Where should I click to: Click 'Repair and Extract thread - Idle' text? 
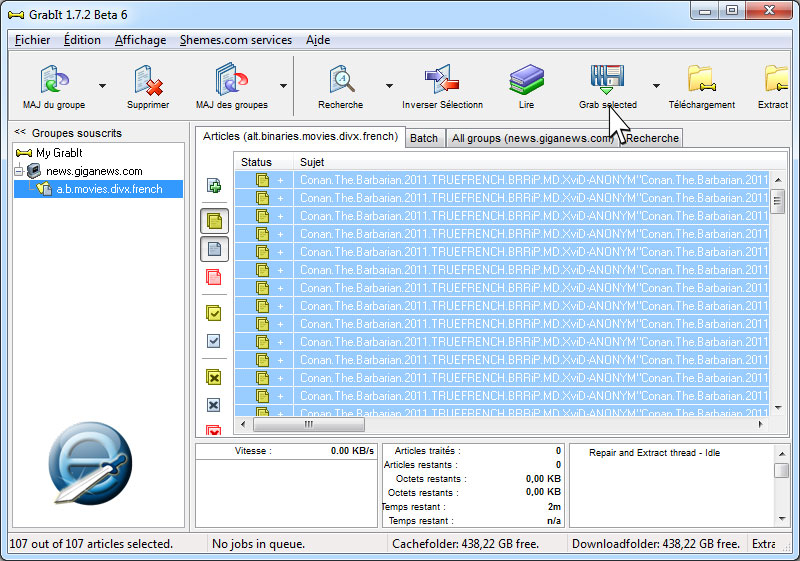click(x=654, y=453)
